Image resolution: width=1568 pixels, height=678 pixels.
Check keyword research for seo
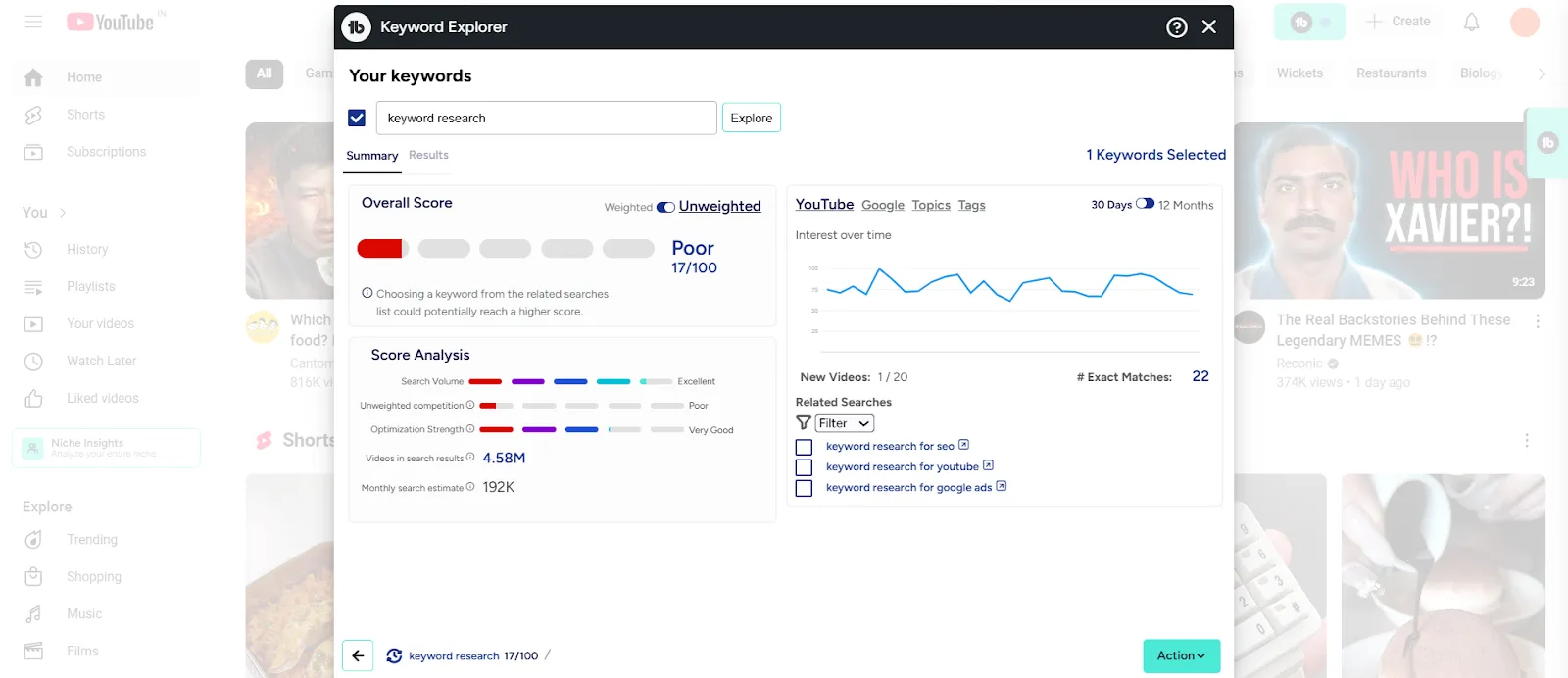(x=804, y=447)
